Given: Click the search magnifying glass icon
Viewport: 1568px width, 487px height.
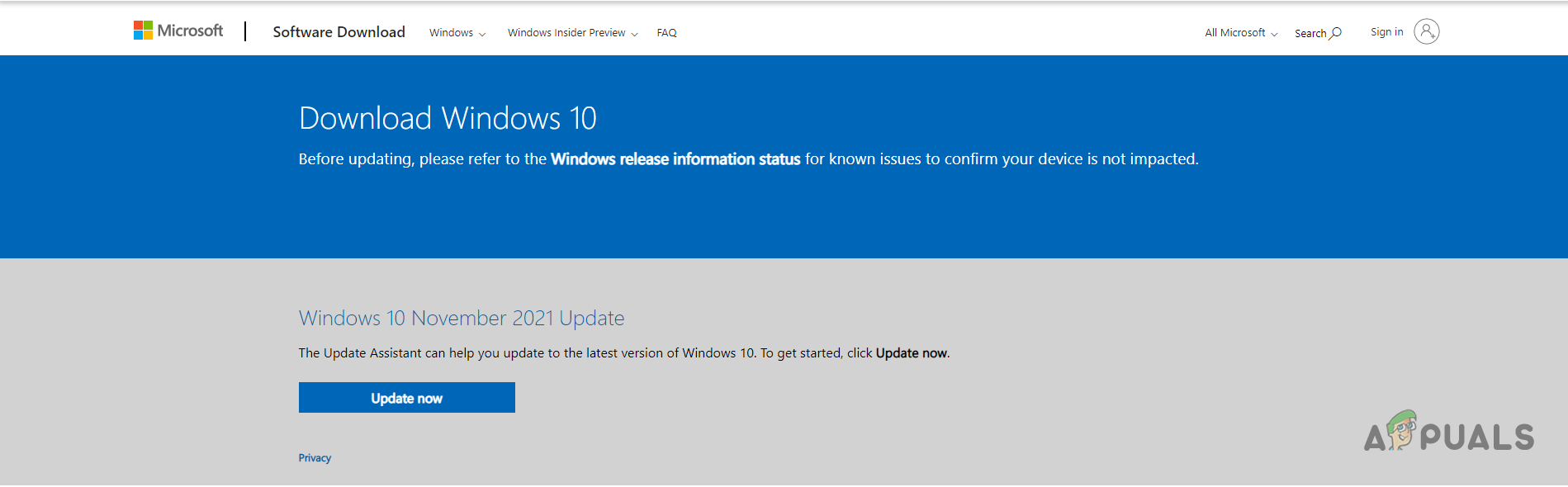Looking at the screenshot, I should point(1336,33).
